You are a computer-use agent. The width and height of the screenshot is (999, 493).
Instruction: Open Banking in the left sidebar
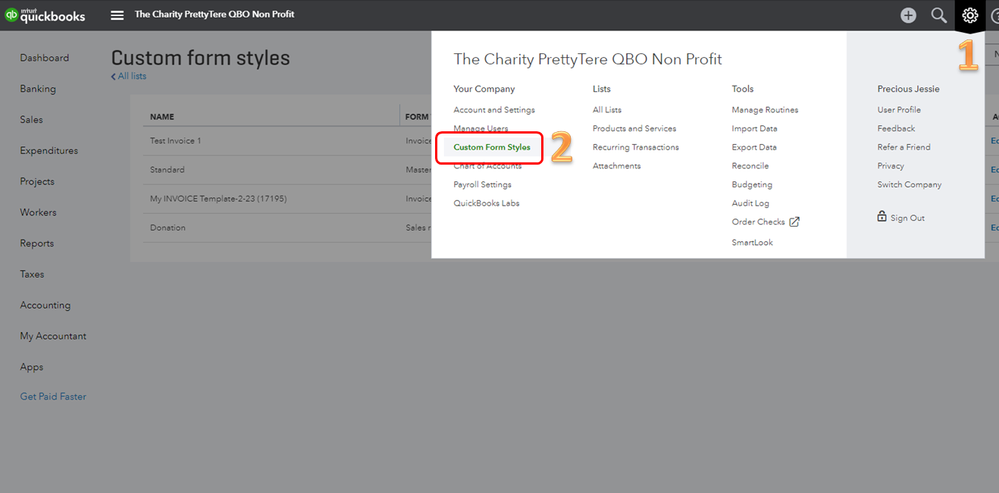(38, 89)
